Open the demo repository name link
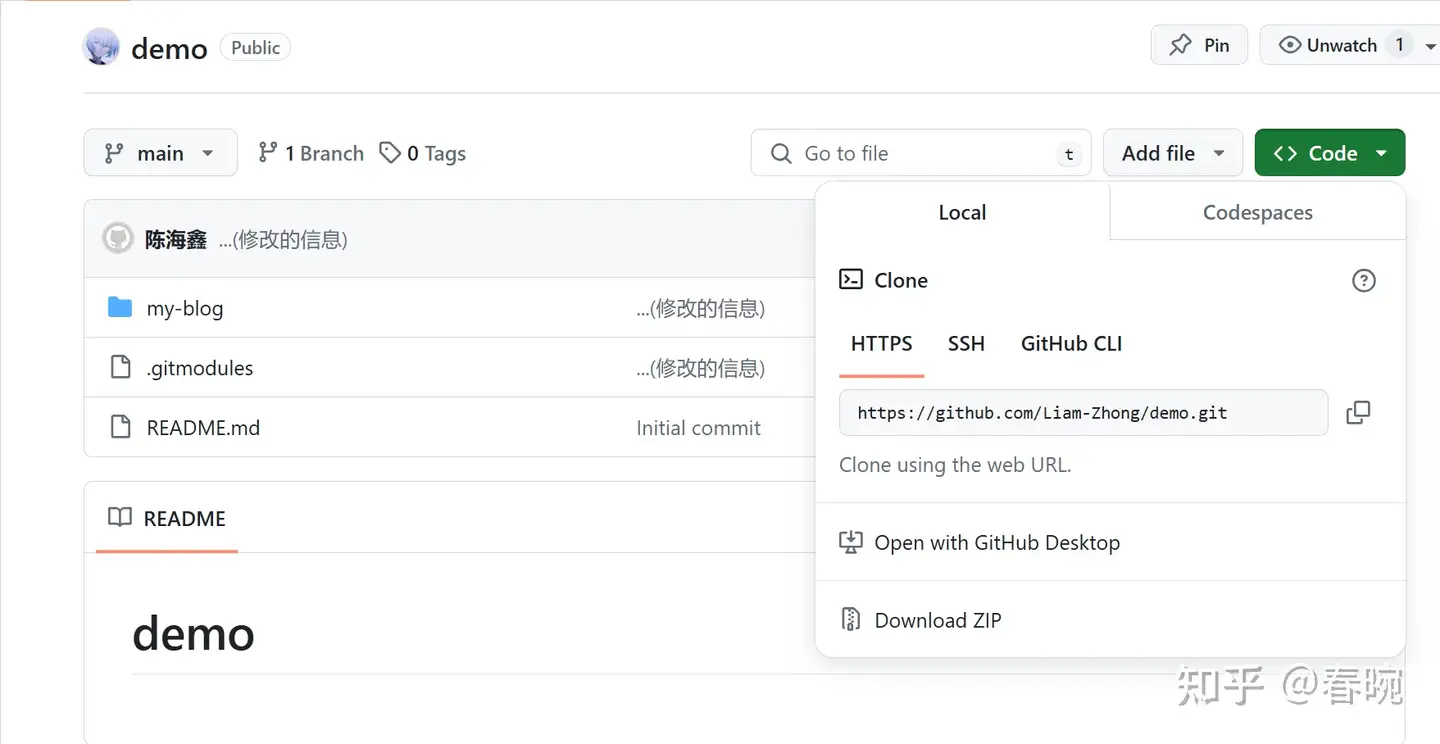Image resolution: width=1440 pixels, height=744 pixels. coord(169,48)
